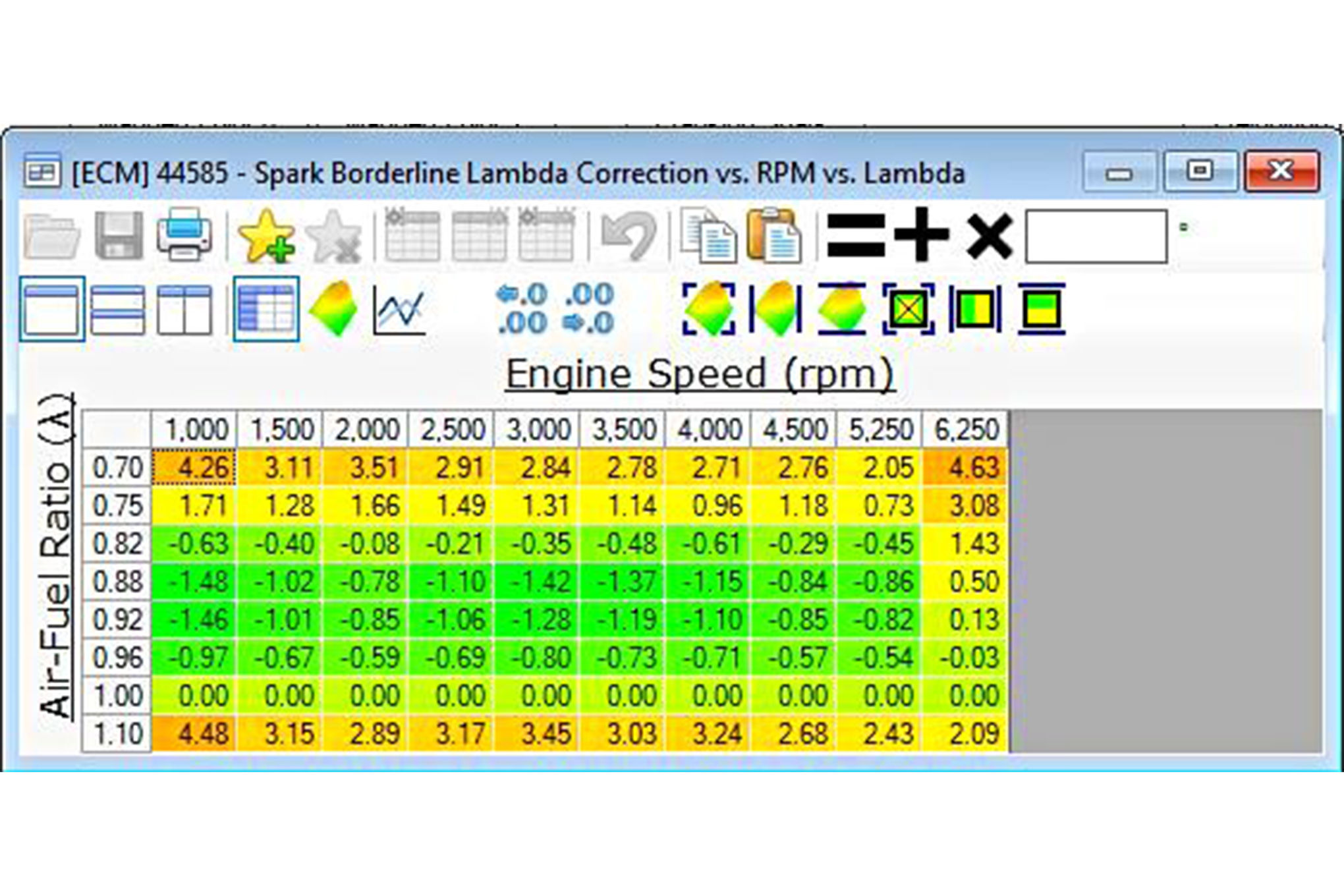The height and width of the screenshot is (896, 1344).
Task: Open a table file with the folder icon
Action: tap(51, 236)
